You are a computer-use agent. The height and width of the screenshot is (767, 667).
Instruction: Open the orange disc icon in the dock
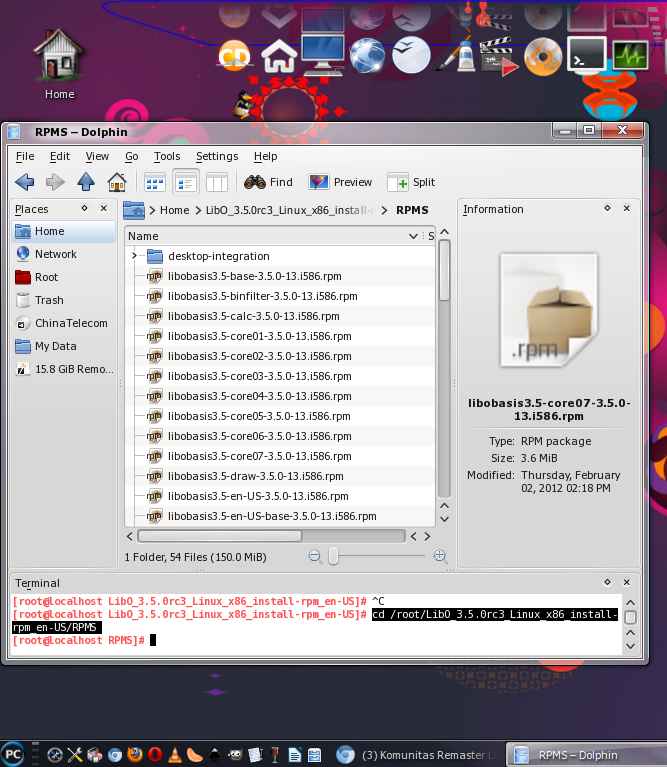tap(543, 57)
